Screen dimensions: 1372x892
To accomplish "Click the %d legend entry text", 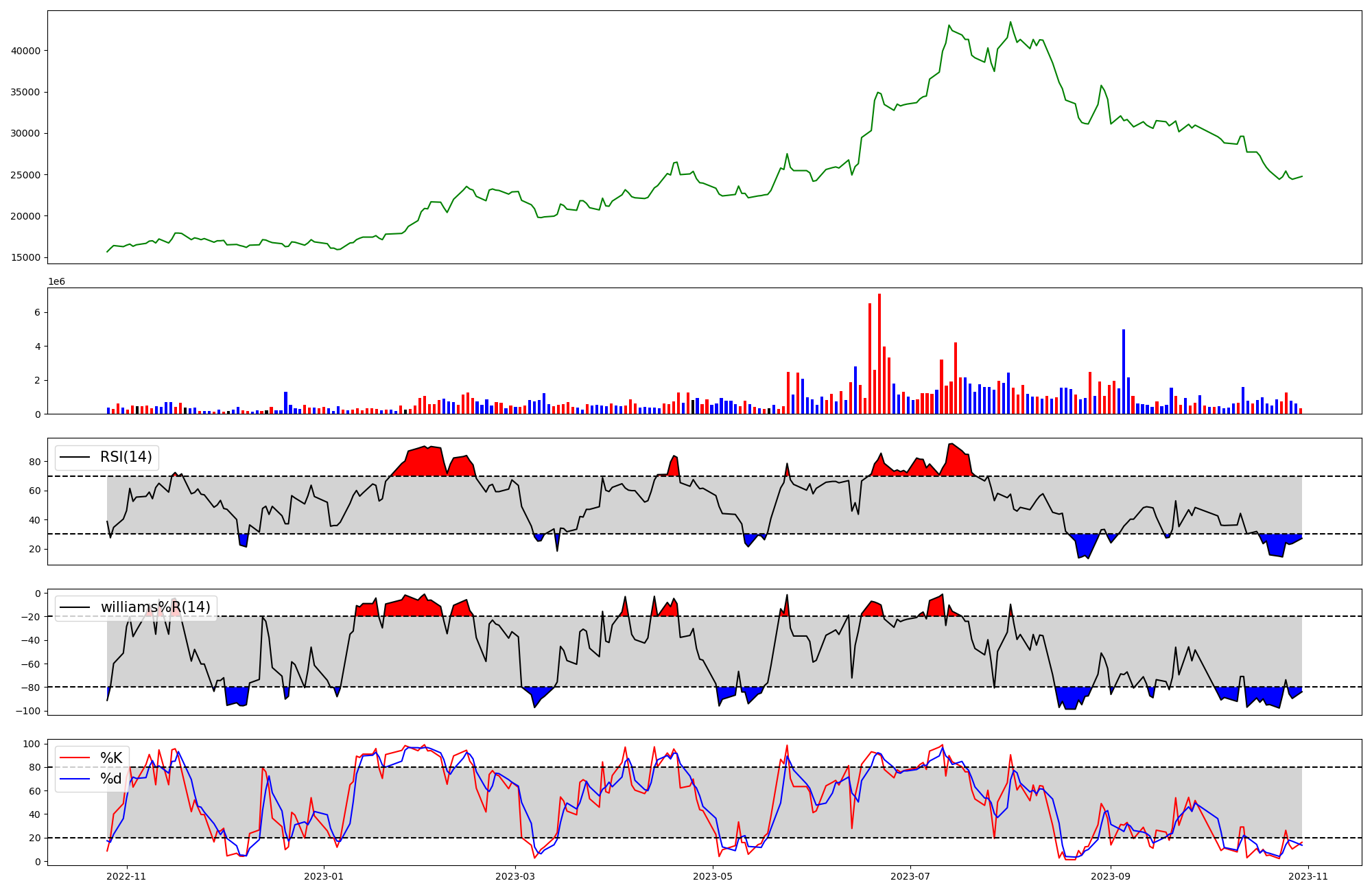I will tap(111, 779).
